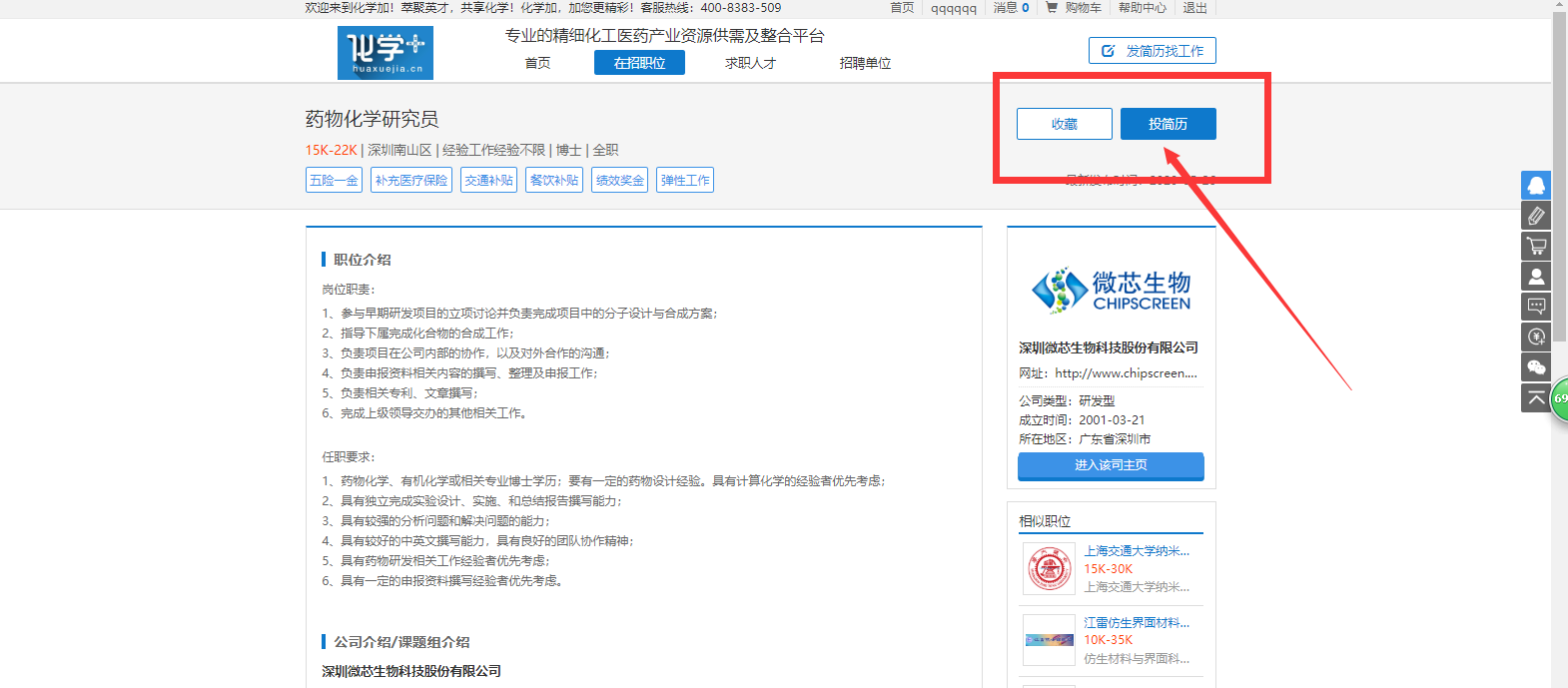This screenshot has width=1568, height=688.
Task: Click the WeChat icon in right sidebar
Action: 1535,367
